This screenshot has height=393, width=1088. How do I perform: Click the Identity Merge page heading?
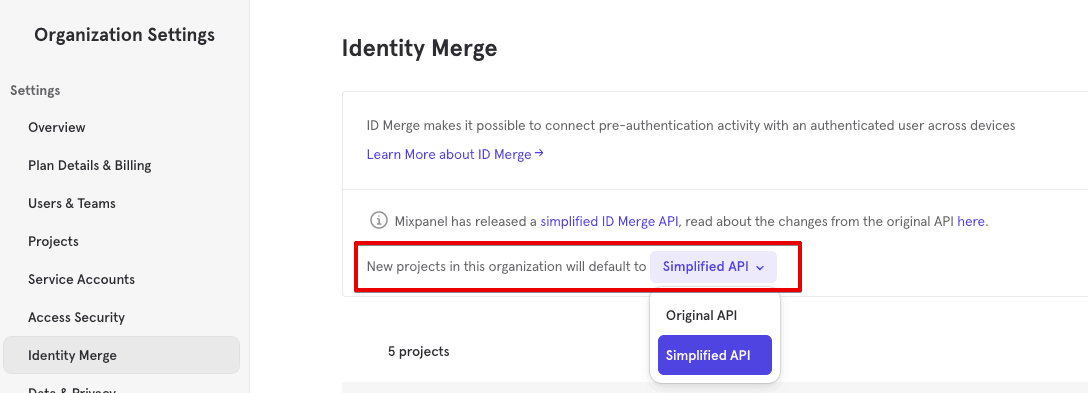point(419,48)
